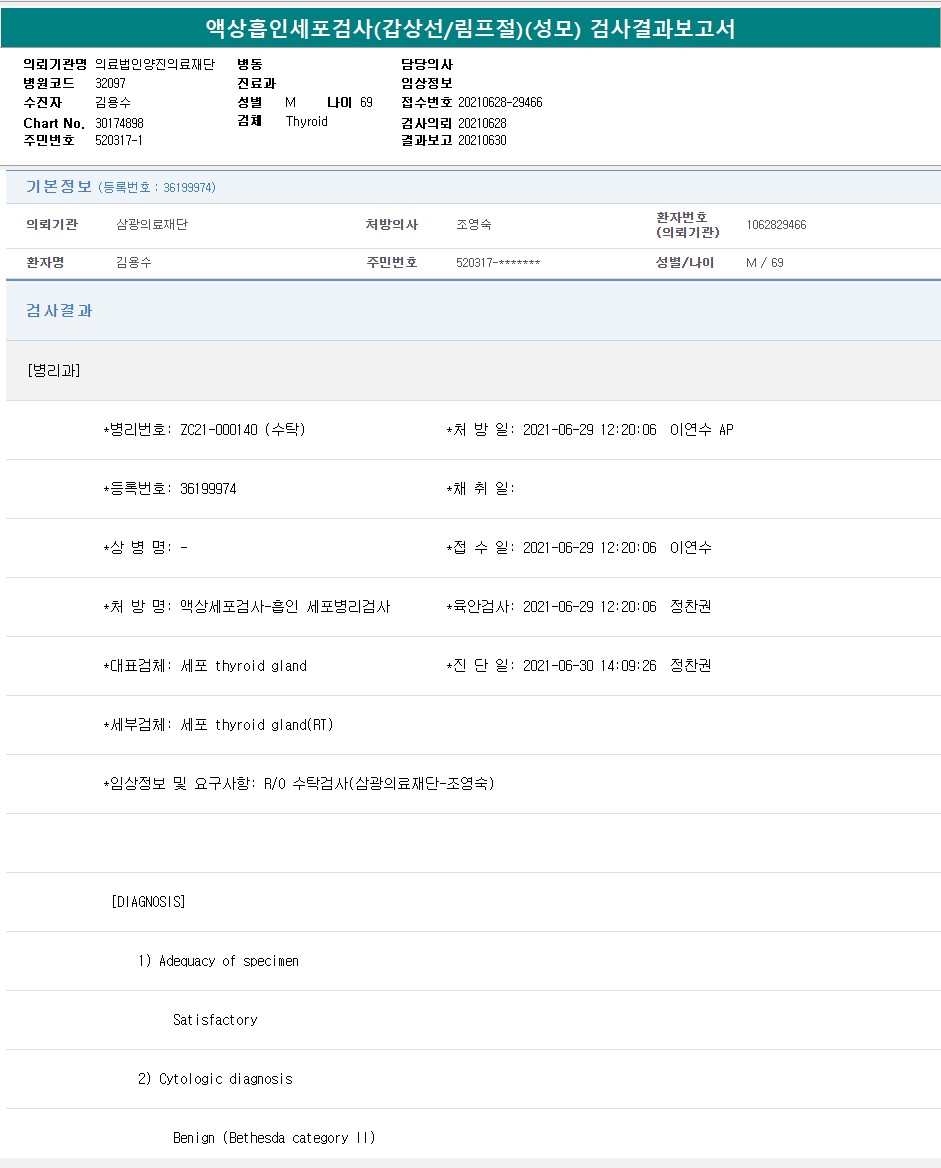Select the 진단일 timestamp 2021-06-30 14:09:26
941x1168 pixels.
(589, 666)
